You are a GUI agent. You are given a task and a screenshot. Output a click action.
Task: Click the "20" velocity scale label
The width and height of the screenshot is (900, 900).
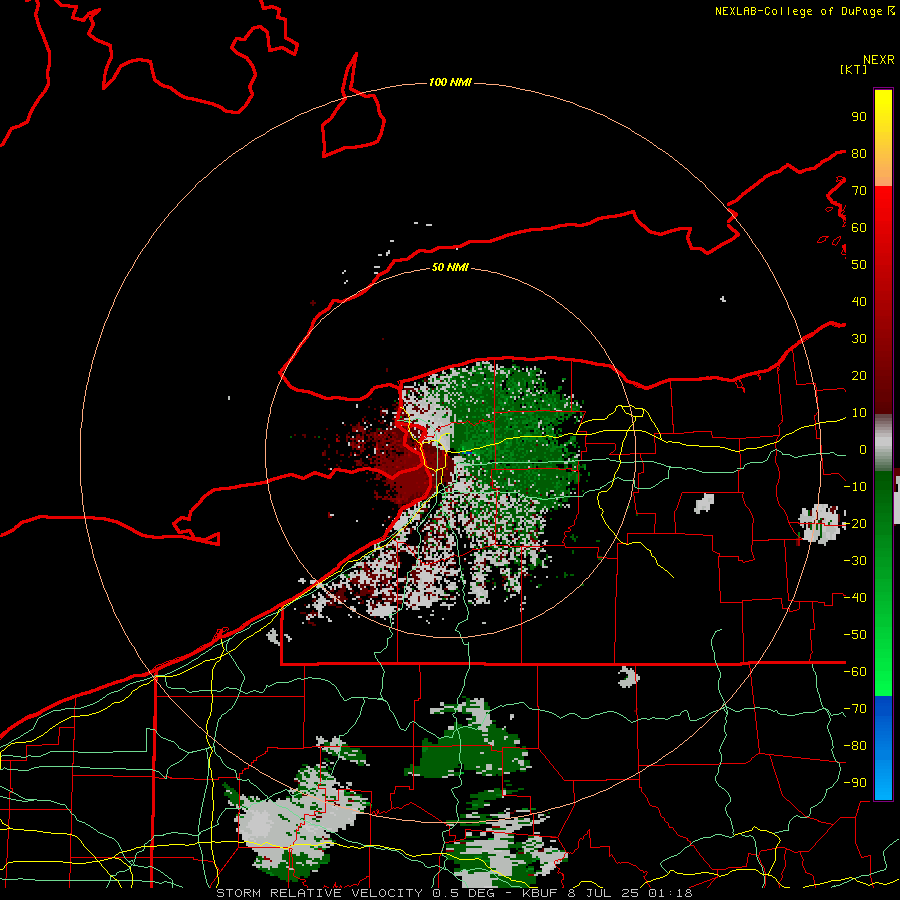click(859, 376)
